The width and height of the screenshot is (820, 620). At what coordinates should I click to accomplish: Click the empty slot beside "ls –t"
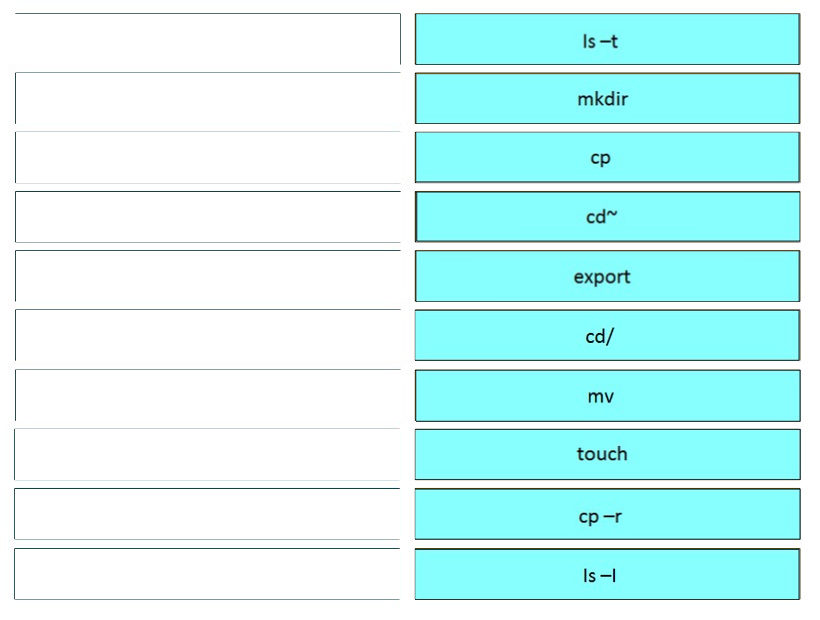pyautogui.click(x=208, y=39)
